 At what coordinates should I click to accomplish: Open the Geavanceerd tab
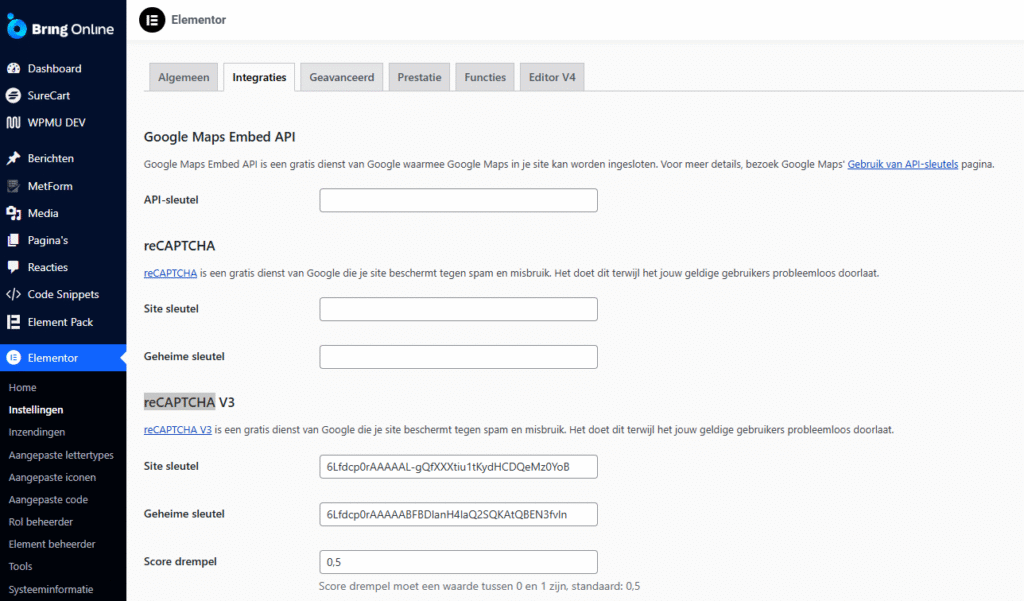tap(341, 77)
